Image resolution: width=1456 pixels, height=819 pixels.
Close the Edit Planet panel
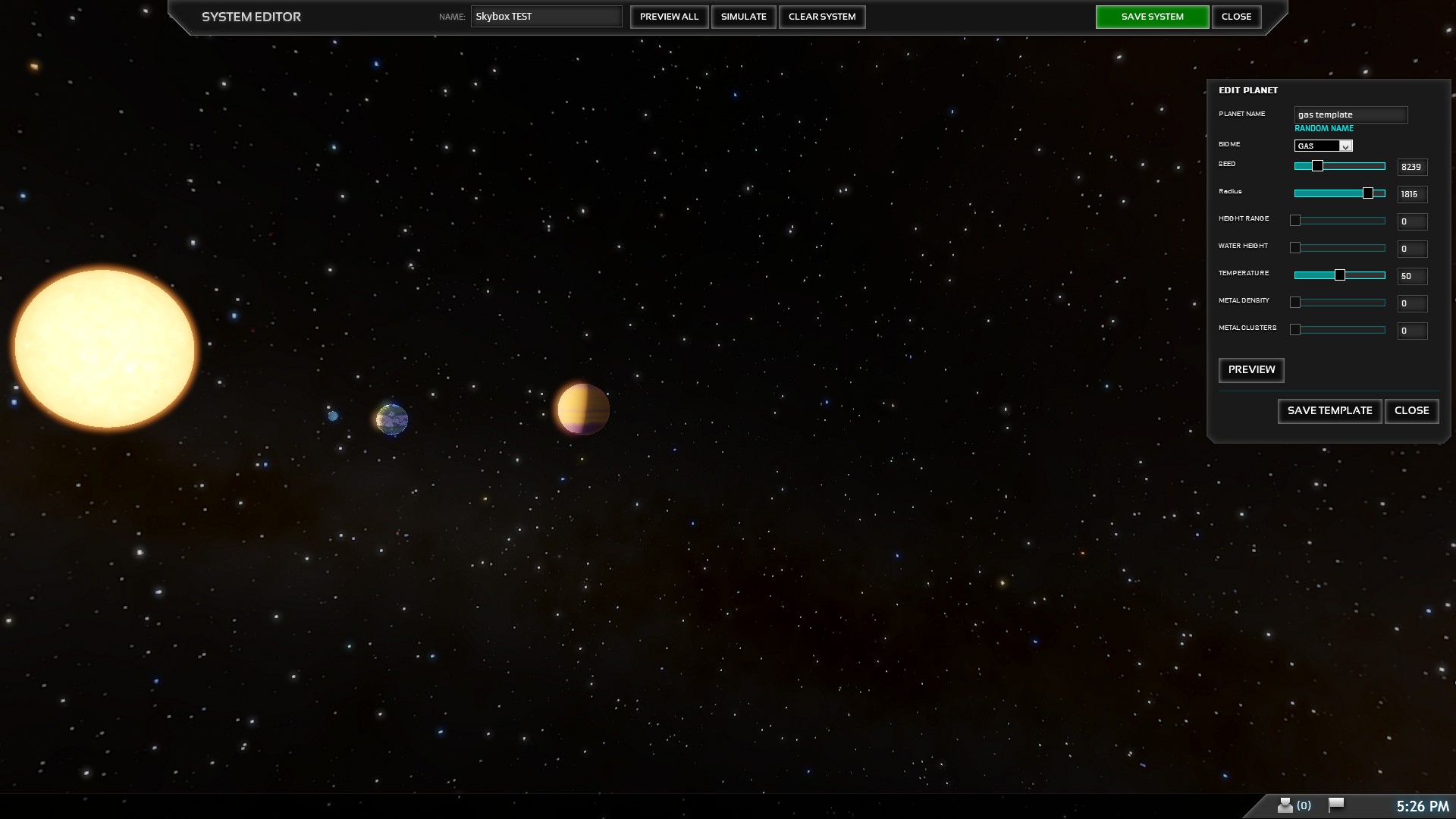tap(1411, 411)
